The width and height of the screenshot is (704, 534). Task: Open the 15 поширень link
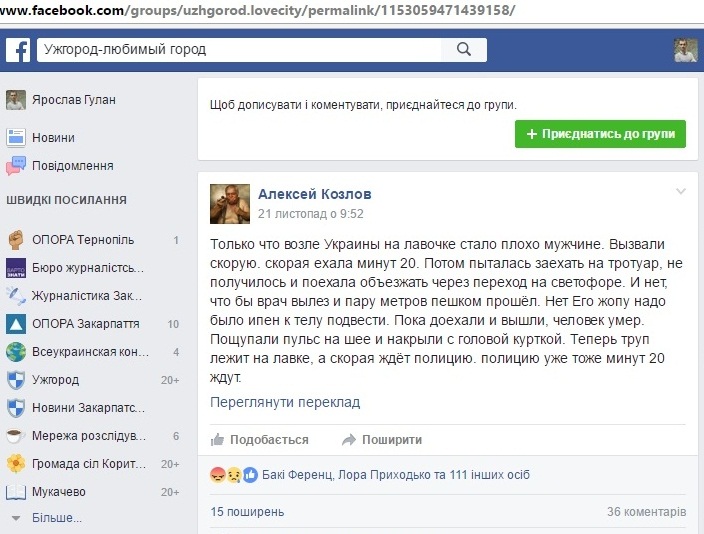tap(247, 512)
